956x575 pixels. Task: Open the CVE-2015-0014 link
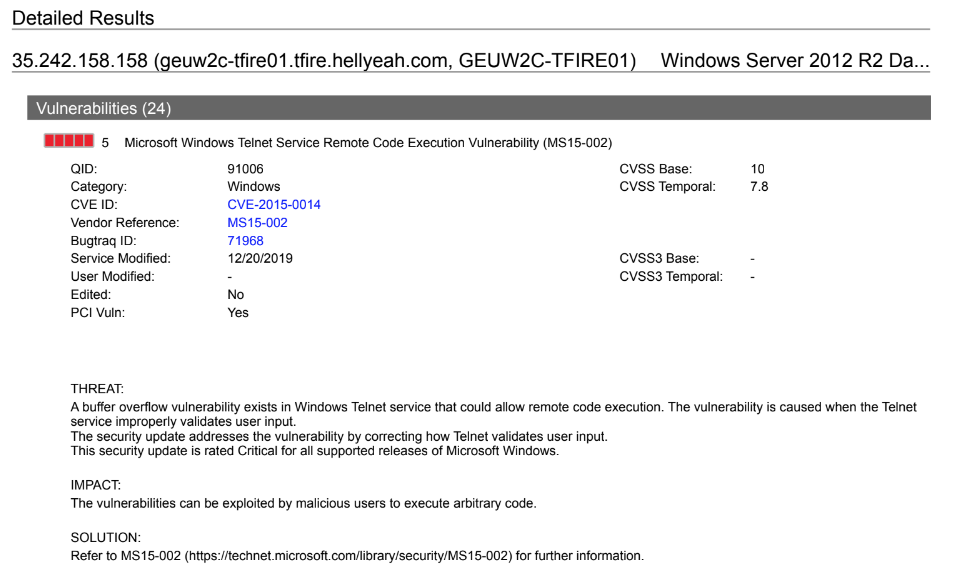tap(274, 205)
